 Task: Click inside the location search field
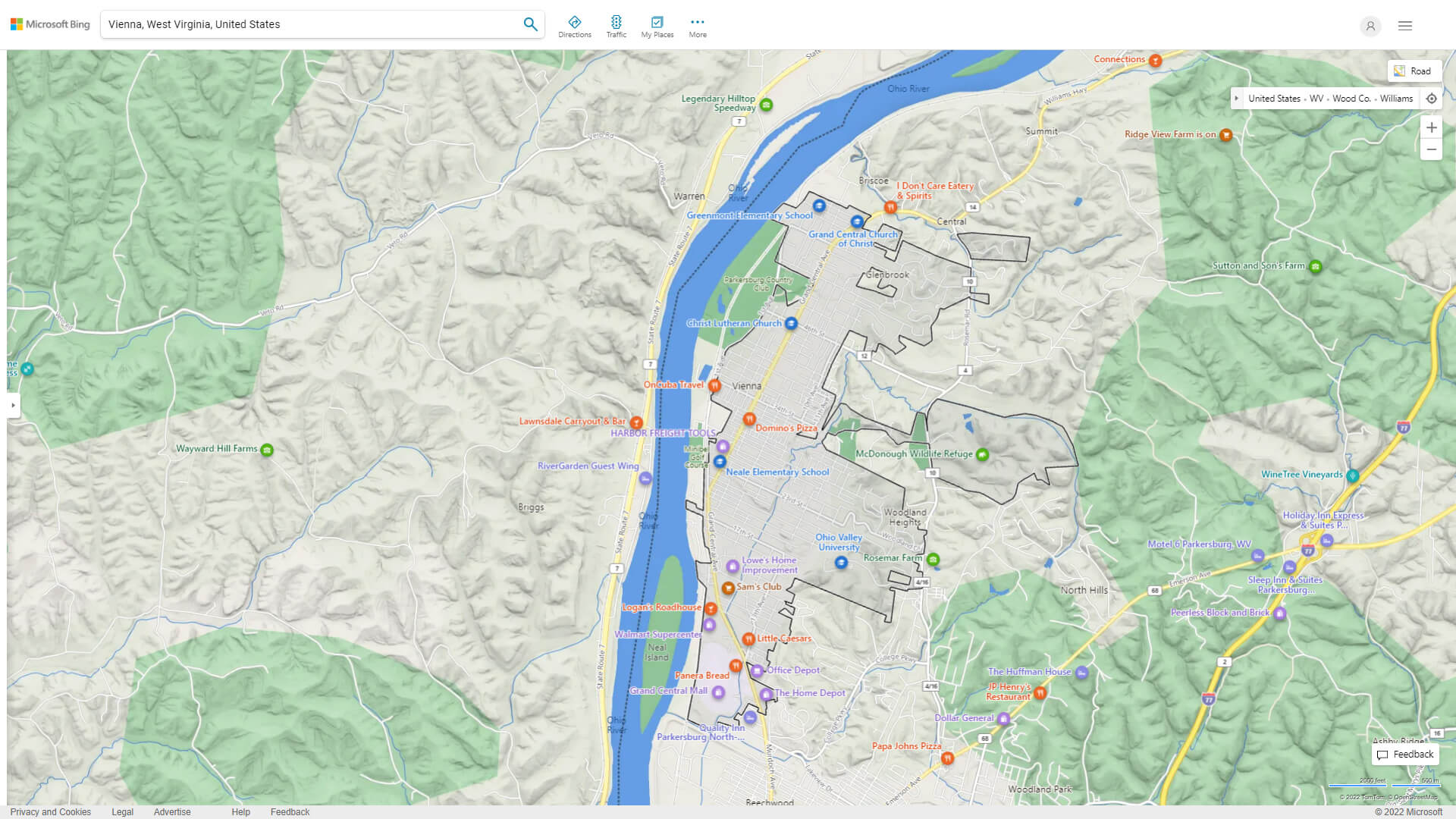303,24
